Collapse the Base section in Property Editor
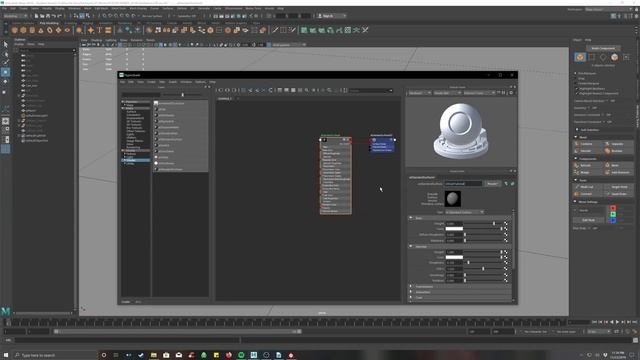This screenshot has height=360, width=640. 411,218
